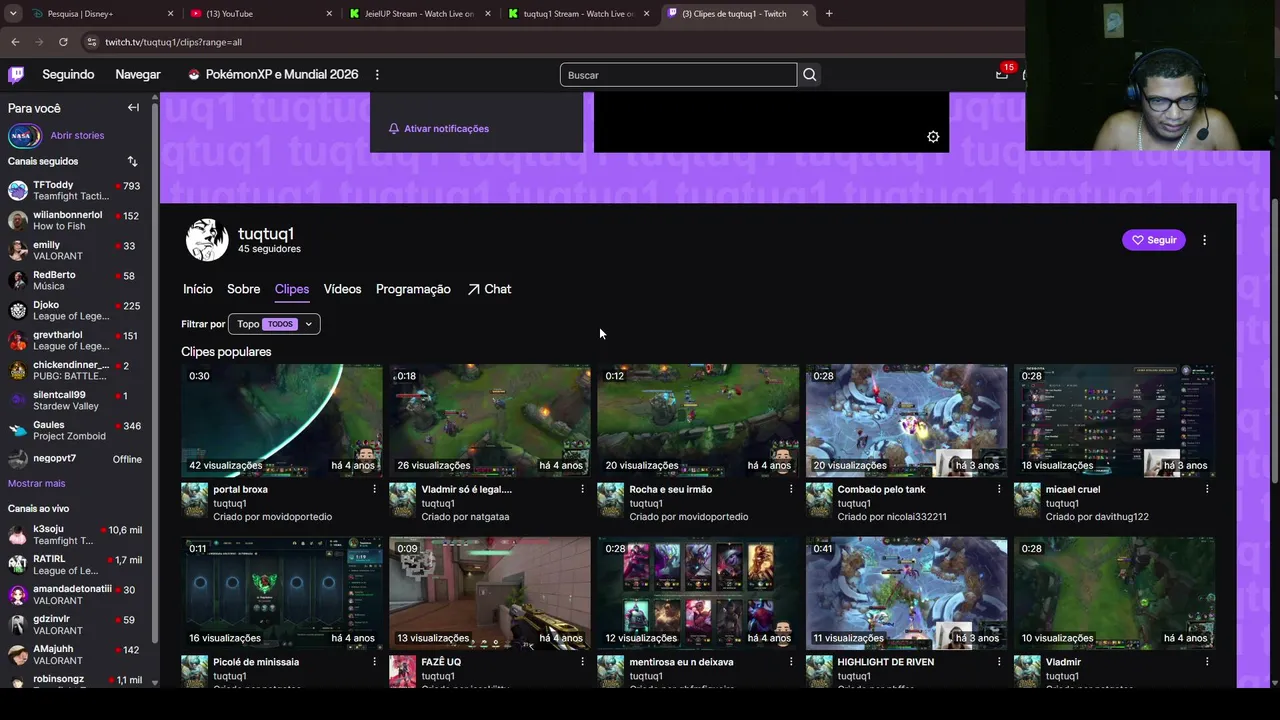This screenshot has width=1280, height=720.
Task: Collapse the Para você sidebar
Action: pos(133,108)
